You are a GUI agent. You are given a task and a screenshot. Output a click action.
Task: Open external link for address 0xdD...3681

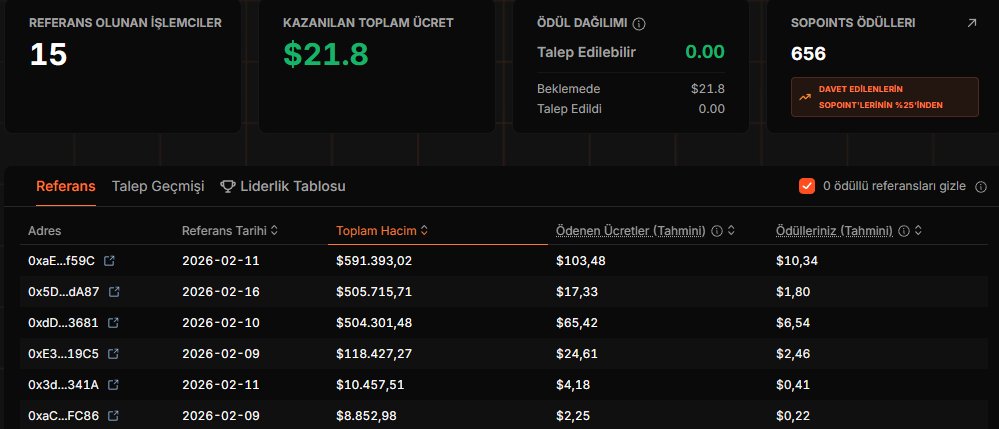tap(113, 323)
